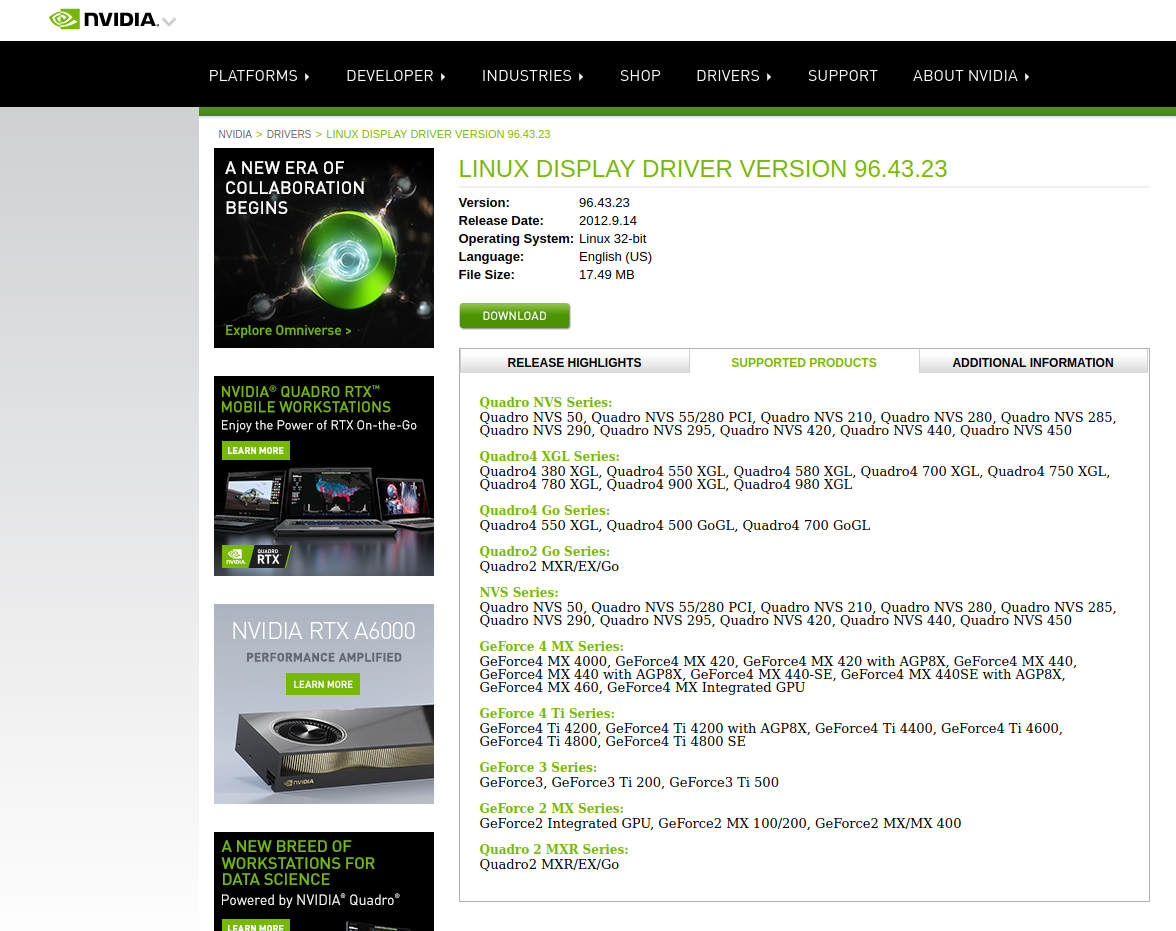Click the NVIDIA breadcrumb link
Screen dimensions: 1176x931
point(235,134)
